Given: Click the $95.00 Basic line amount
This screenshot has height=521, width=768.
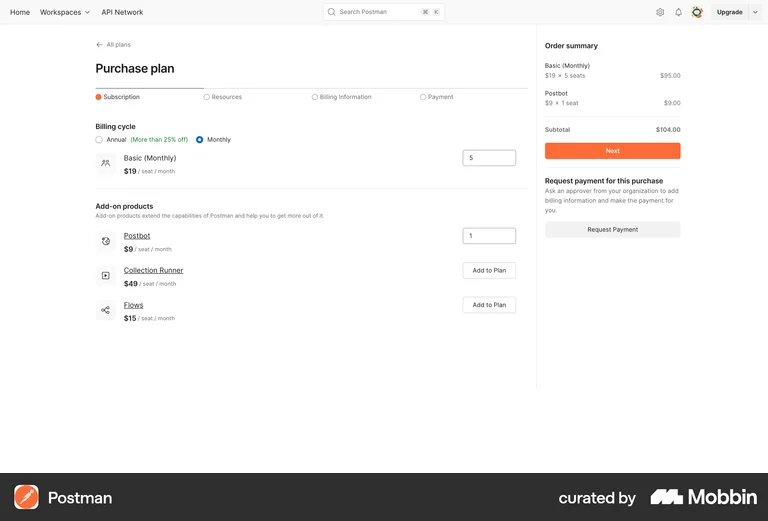Looking at the screenshot, I should [x=670, y=75].
